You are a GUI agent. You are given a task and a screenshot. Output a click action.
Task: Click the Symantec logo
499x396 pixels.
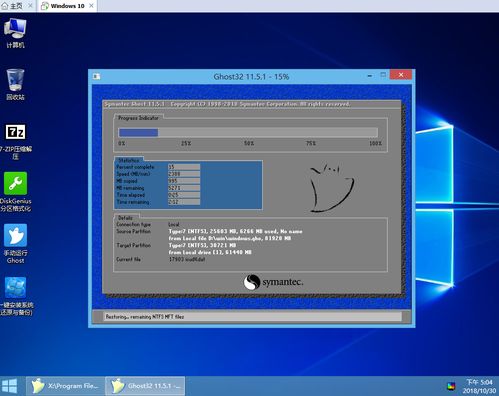(273, 282)
